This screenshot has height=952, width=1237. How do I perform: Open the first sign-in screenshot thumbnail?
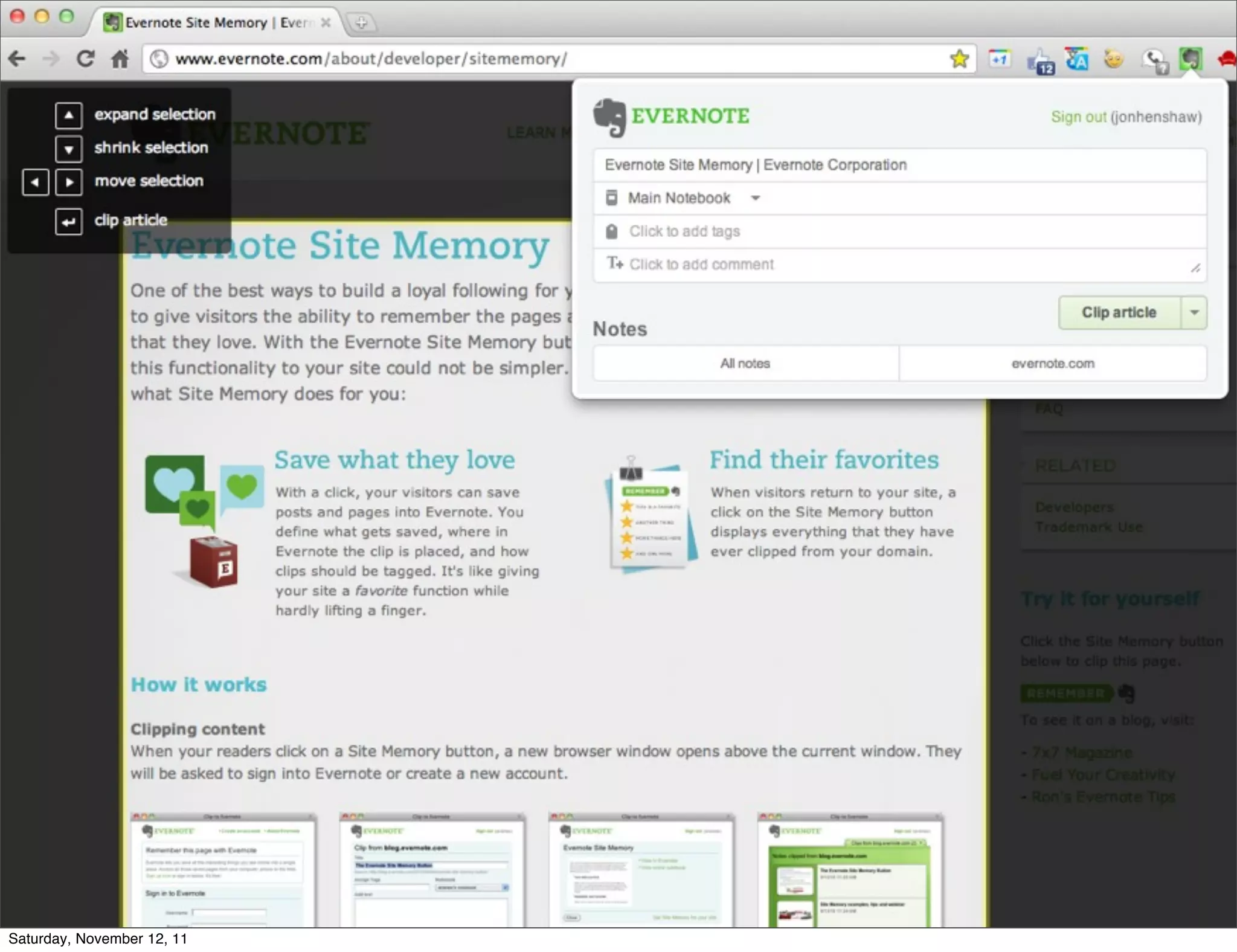[x=223, y=870]
